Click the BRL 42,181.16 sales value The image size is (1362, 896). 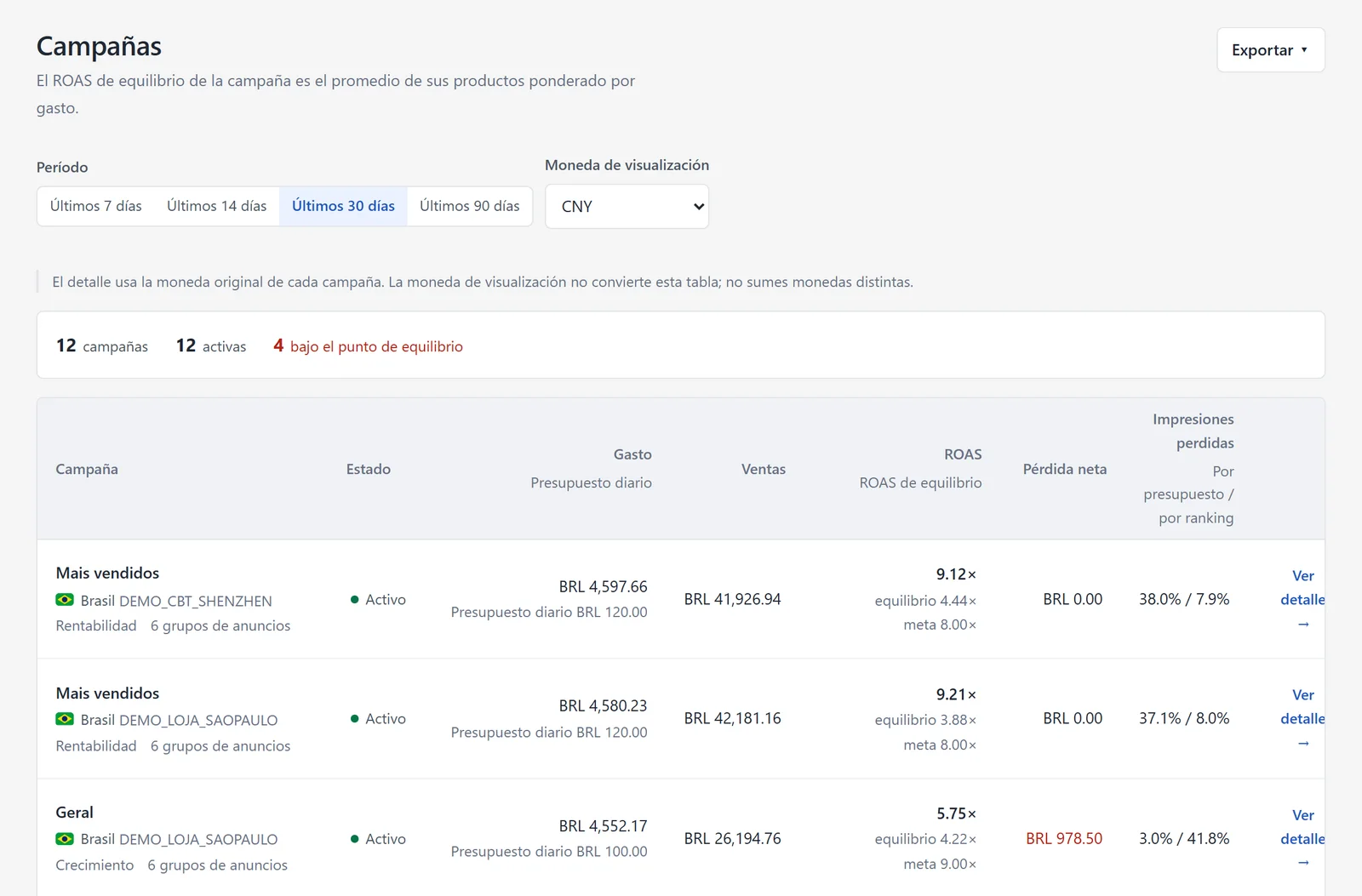pyautogui.click(x=733, y=719)
